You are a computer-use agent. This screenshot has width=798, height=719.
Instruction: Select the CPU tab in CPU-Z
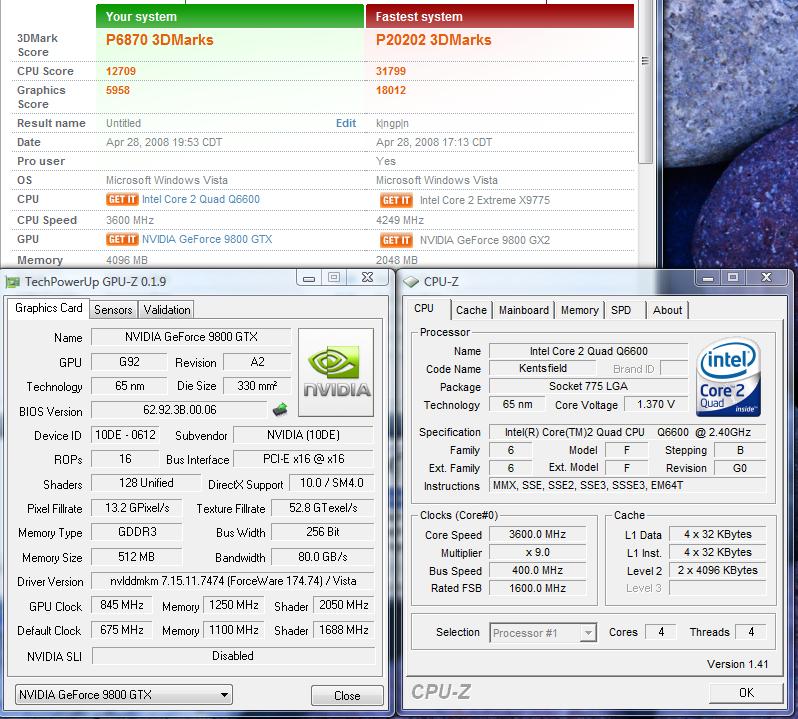pos(424,309)
